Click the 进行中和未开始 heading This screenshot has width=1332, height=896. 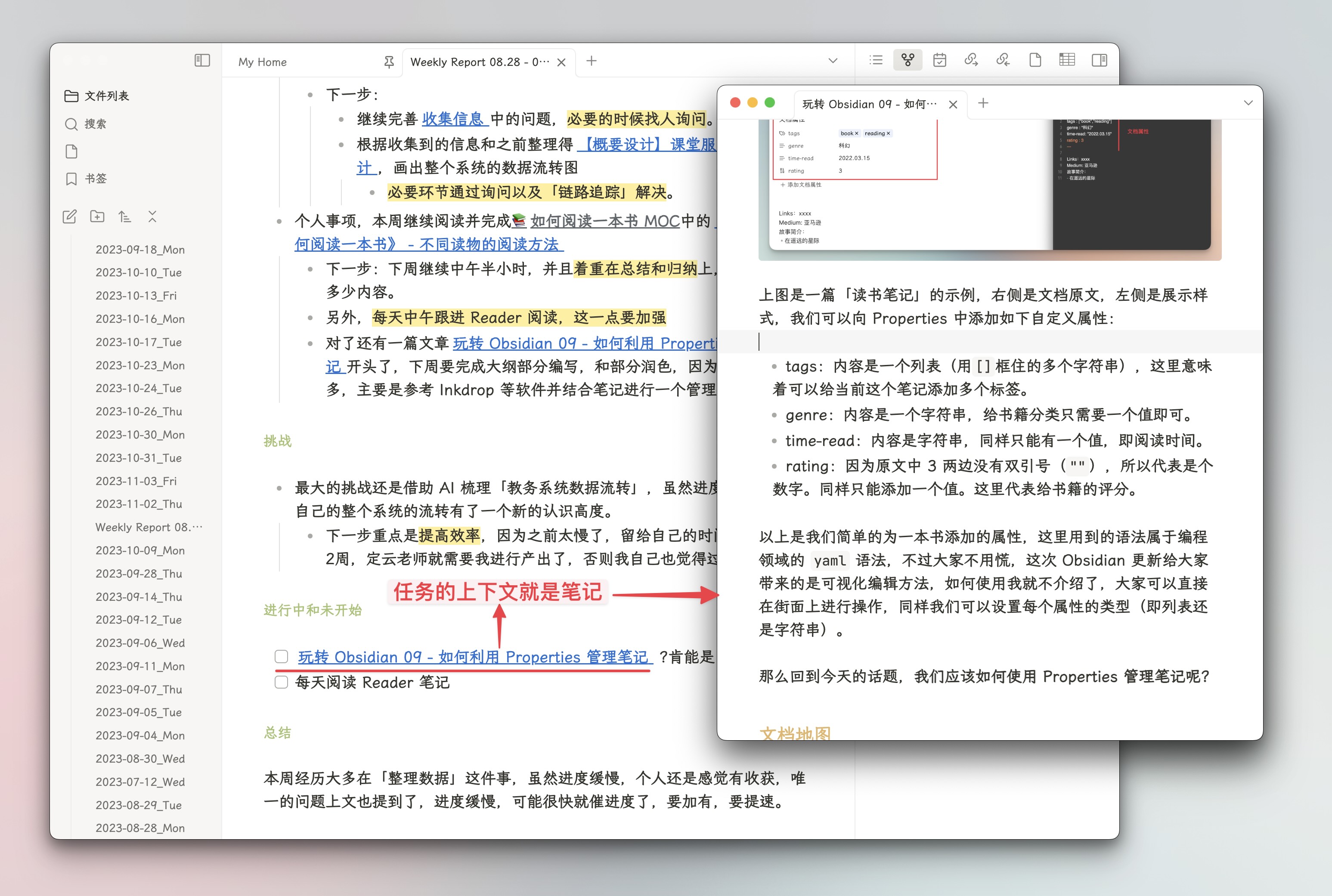point(313,610)
